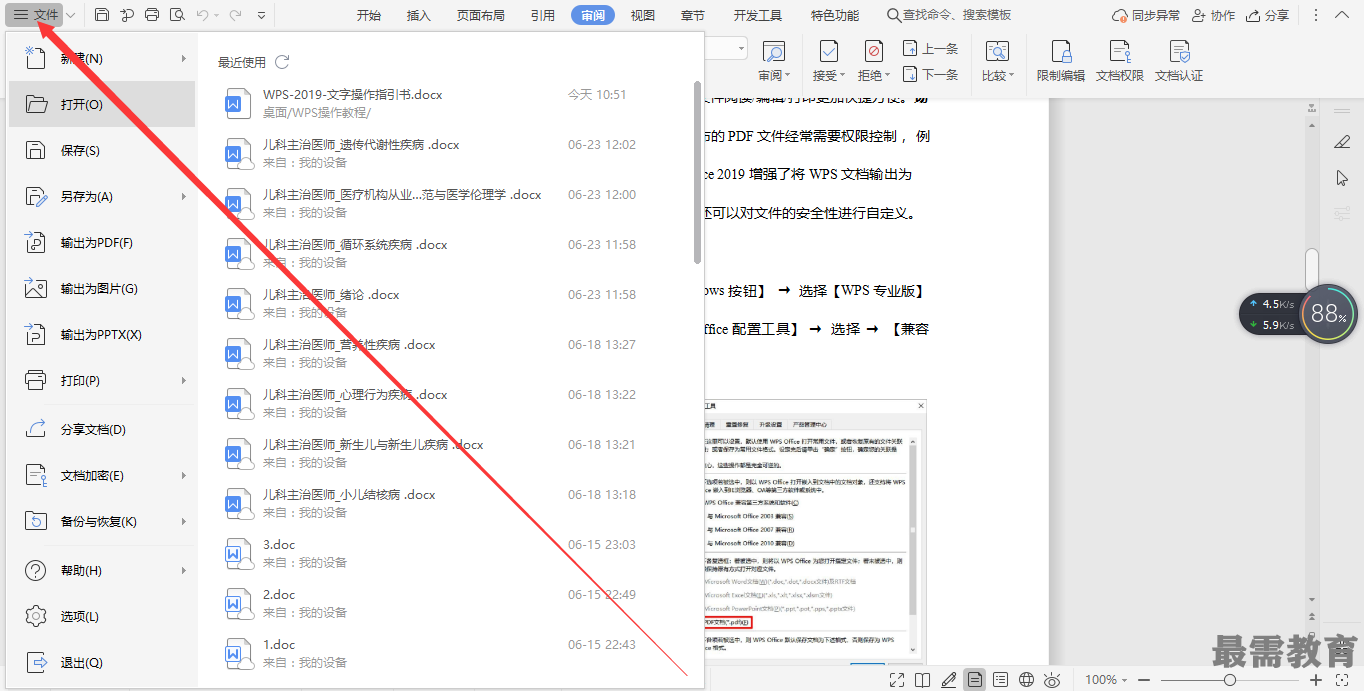Expand the 打印(P) submenu arrow
Viewport: 1364px width, 691px height.
[184, 380]
